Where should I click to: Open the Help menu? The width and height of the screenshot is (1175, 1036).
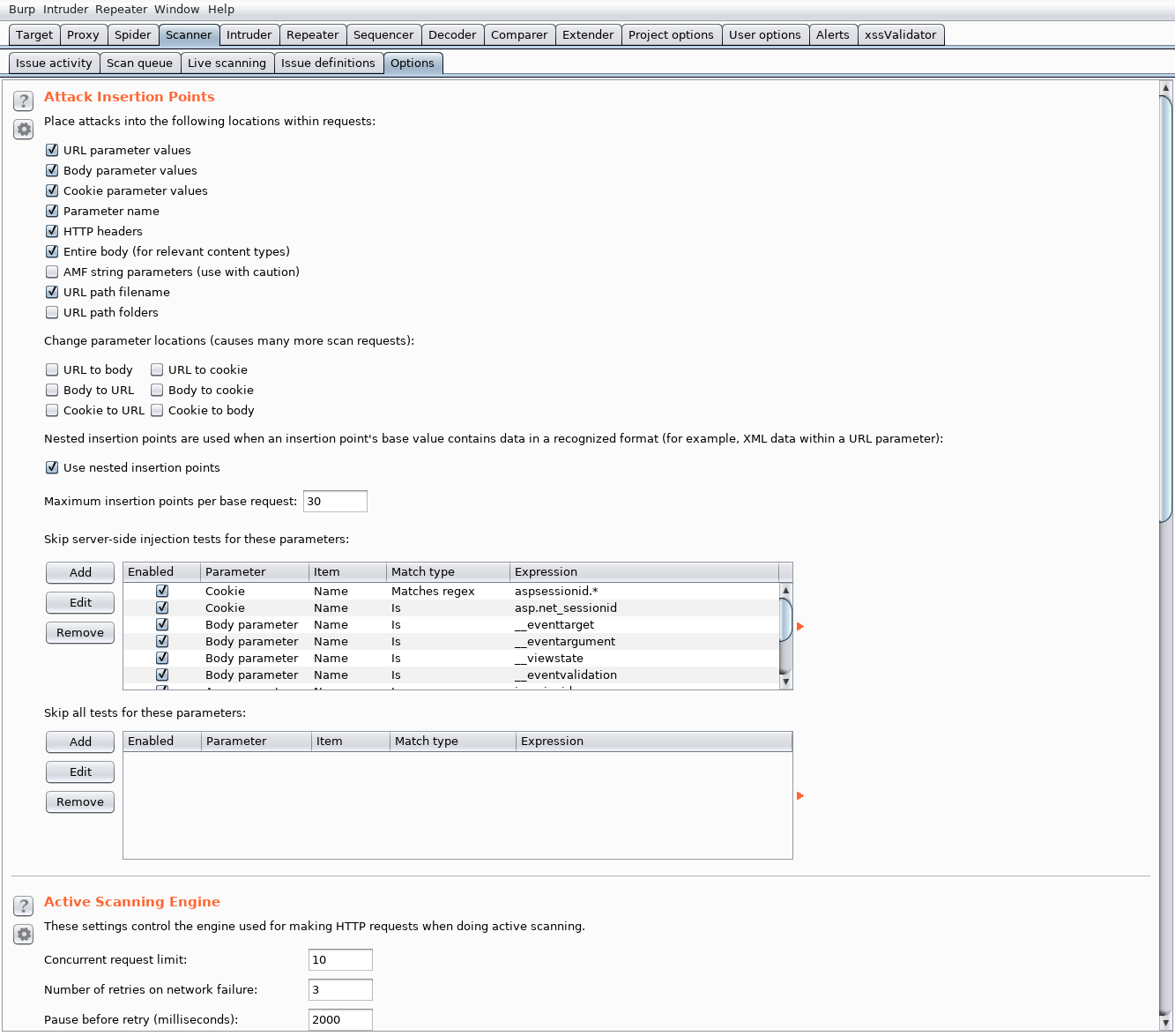(x=221, y=10)
